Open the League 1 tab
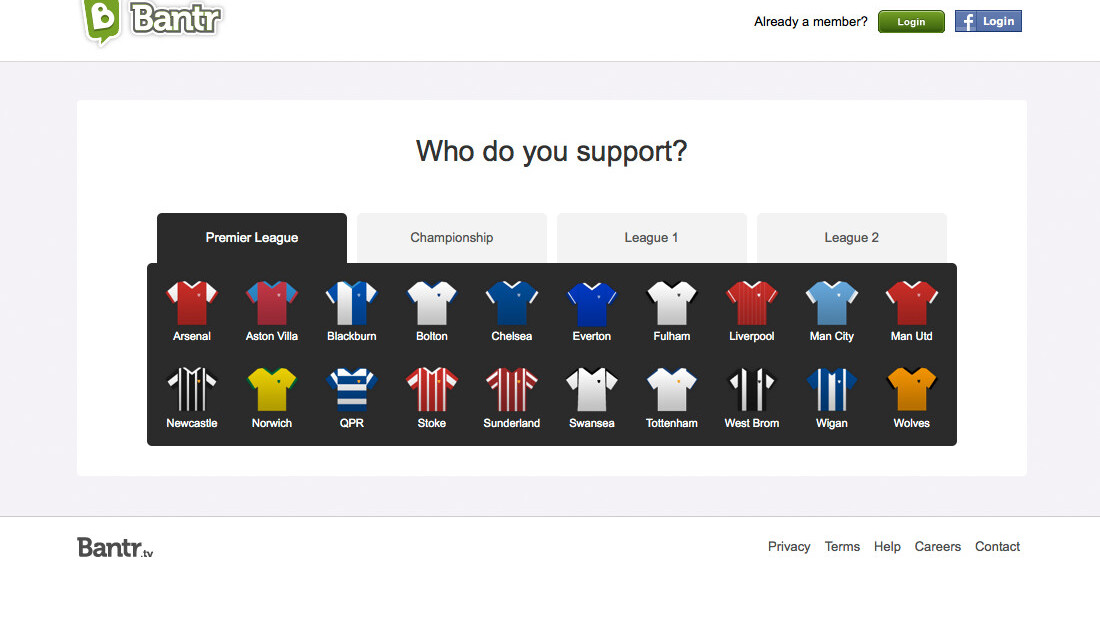Image resolution: width=1100 pixels, height=619 pixels. (652, 238)
